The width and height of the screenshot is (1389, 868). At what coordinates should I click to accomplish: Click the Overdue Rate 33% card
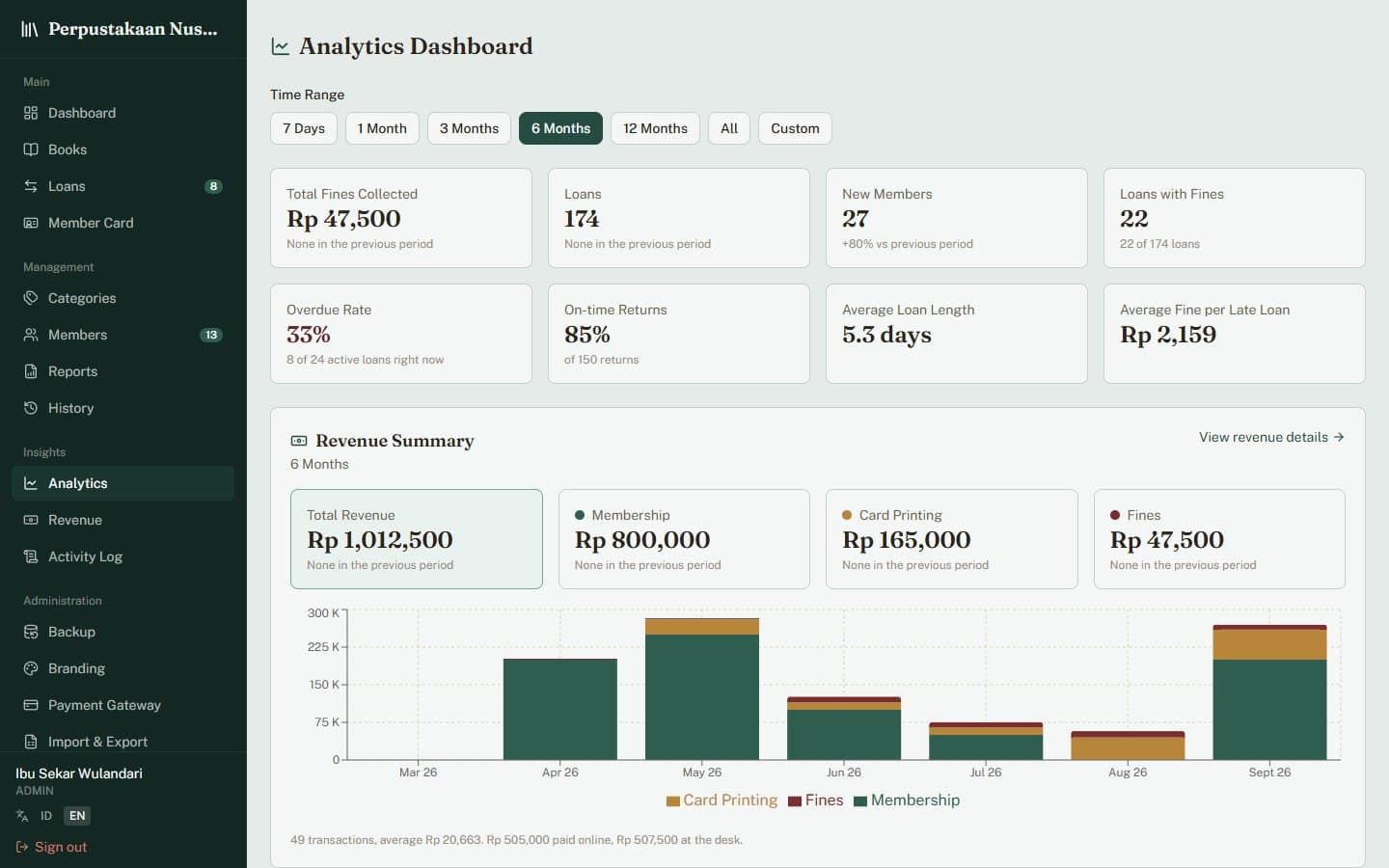point(401,334)
